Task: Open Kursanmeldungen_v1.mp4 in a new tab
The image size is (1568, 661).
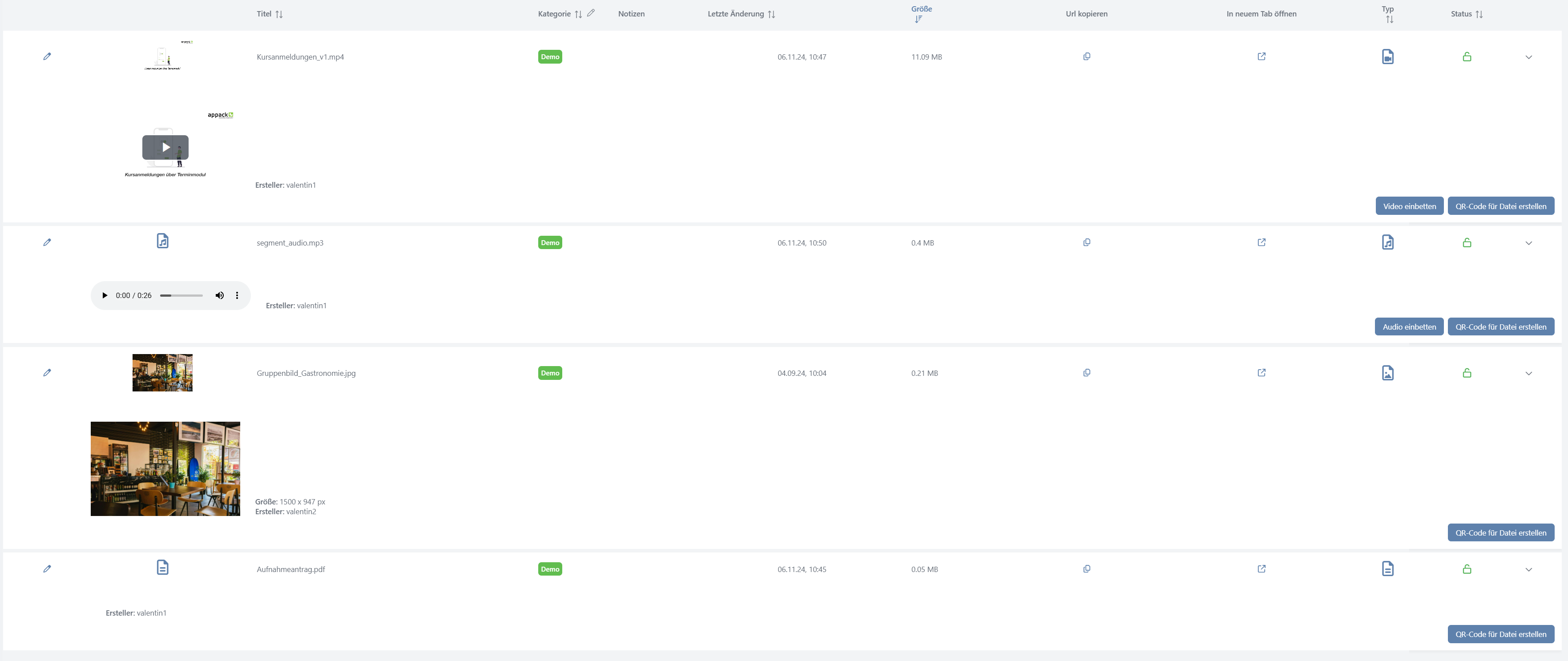Action: click(x=1261, y=56)
